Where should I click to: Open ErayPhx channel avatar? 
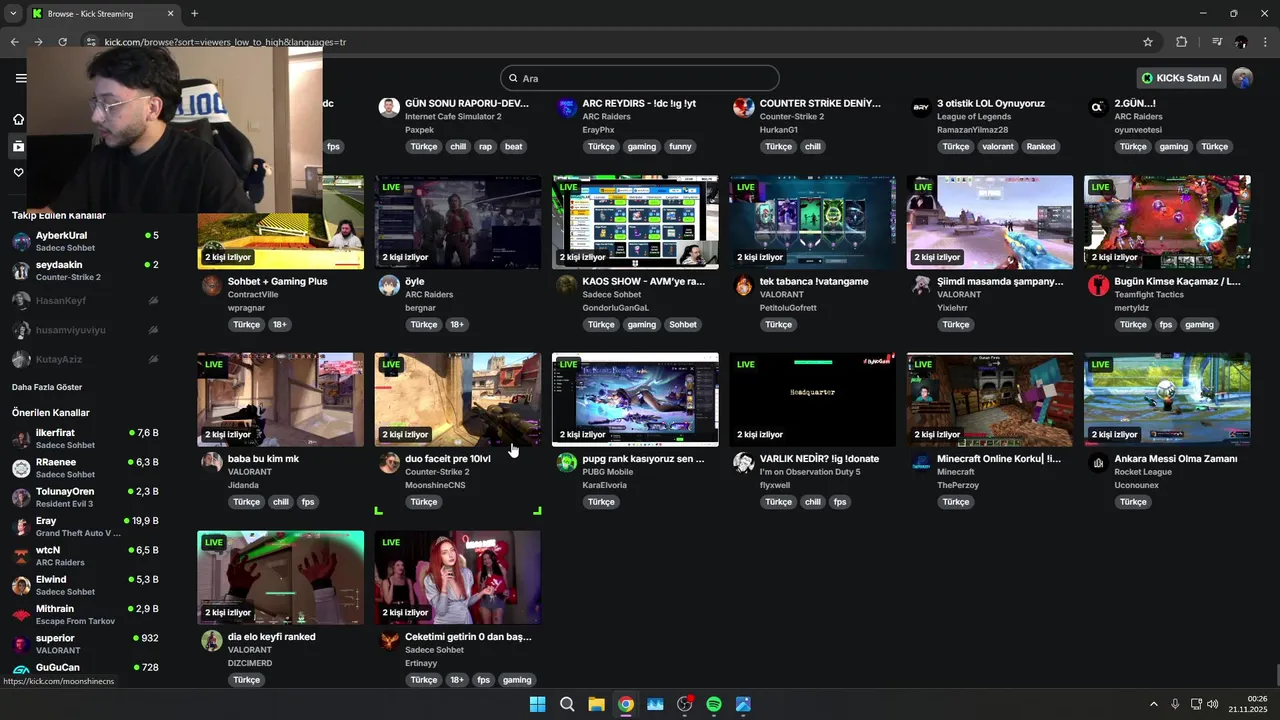567,108
